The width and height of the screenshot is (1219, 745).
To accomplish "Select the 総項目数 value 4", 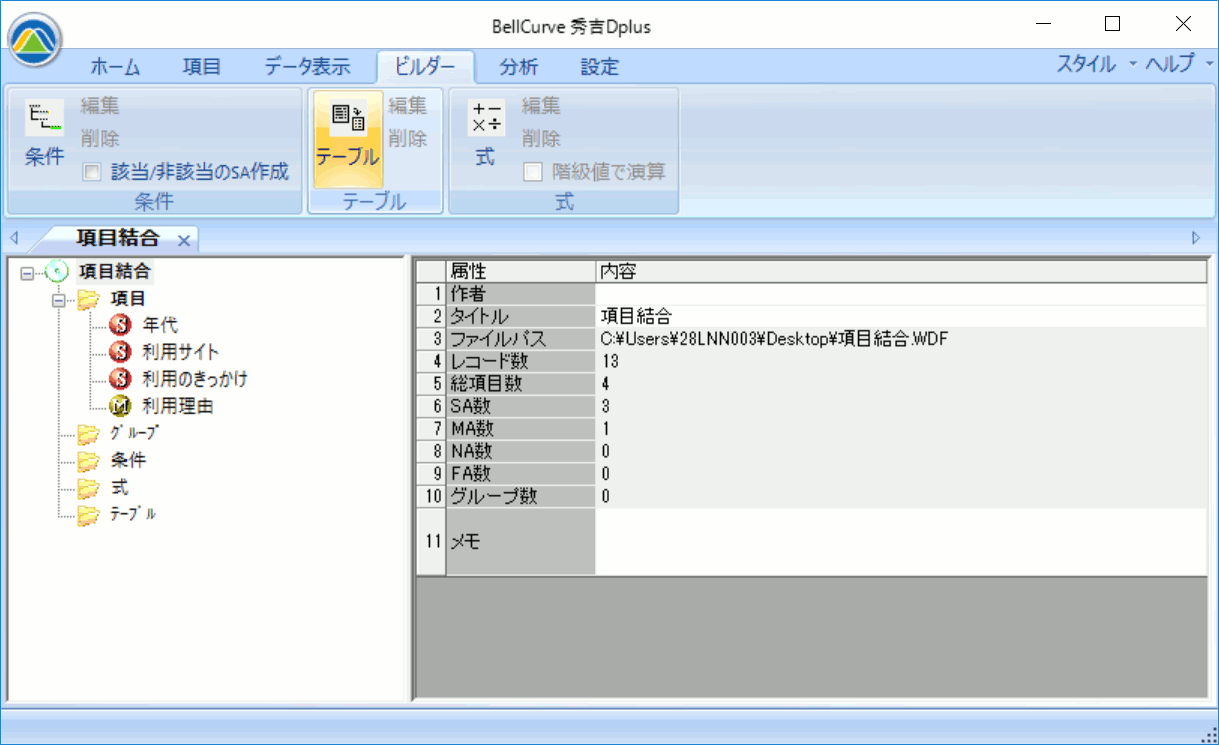I will 901,384.
